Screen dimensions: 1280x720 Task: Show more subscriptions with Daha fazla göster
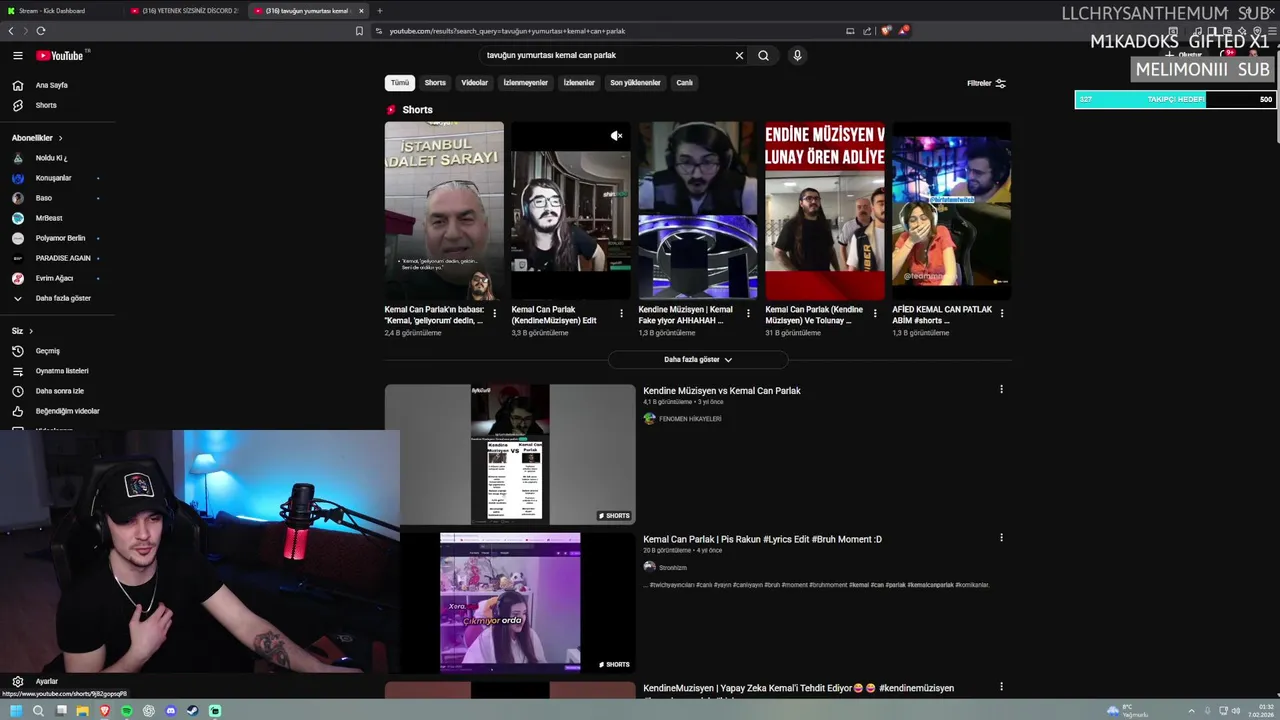(58, 298)
